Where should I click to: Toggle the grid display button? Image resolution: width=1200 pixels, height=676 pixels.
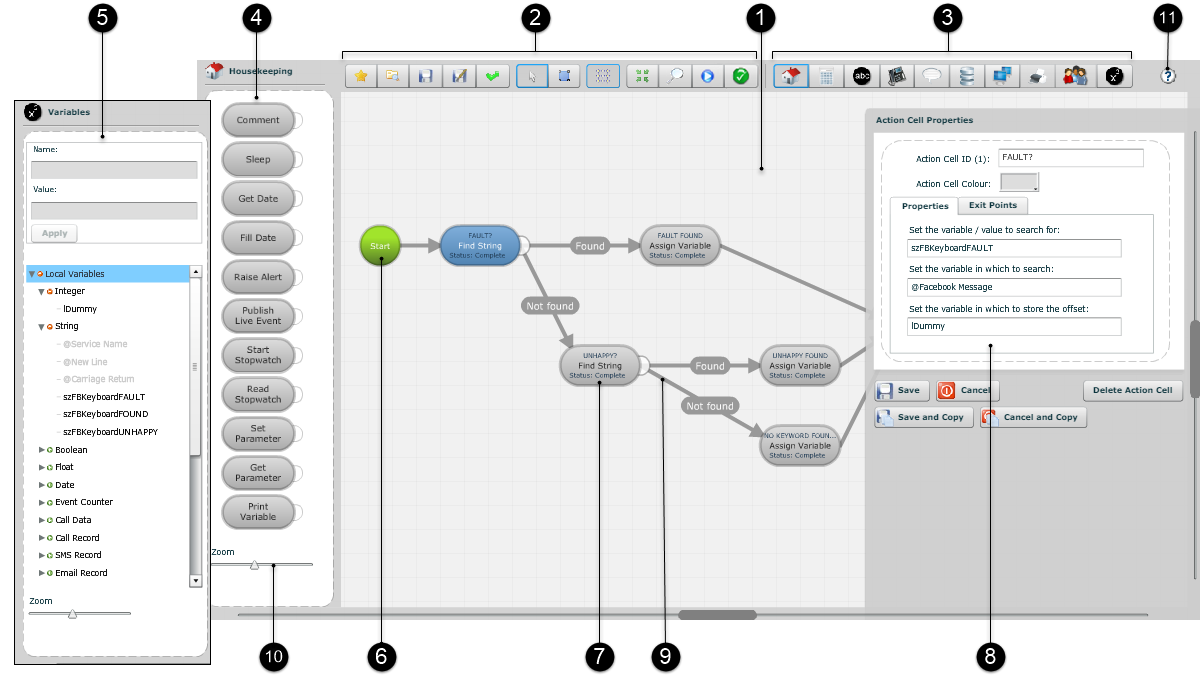(604, 76)
